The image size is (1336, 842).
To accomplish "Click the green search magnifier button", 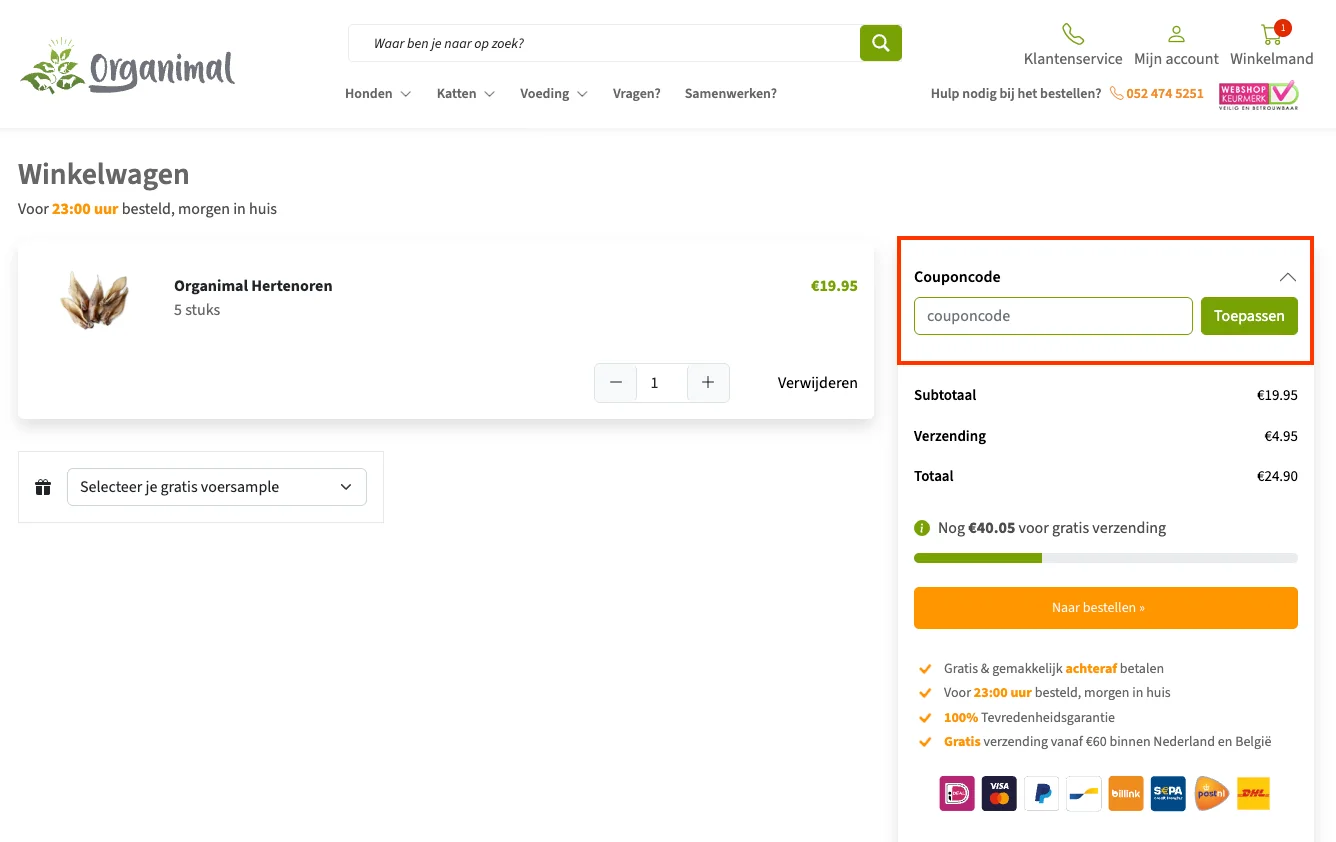I will (880, 43).
